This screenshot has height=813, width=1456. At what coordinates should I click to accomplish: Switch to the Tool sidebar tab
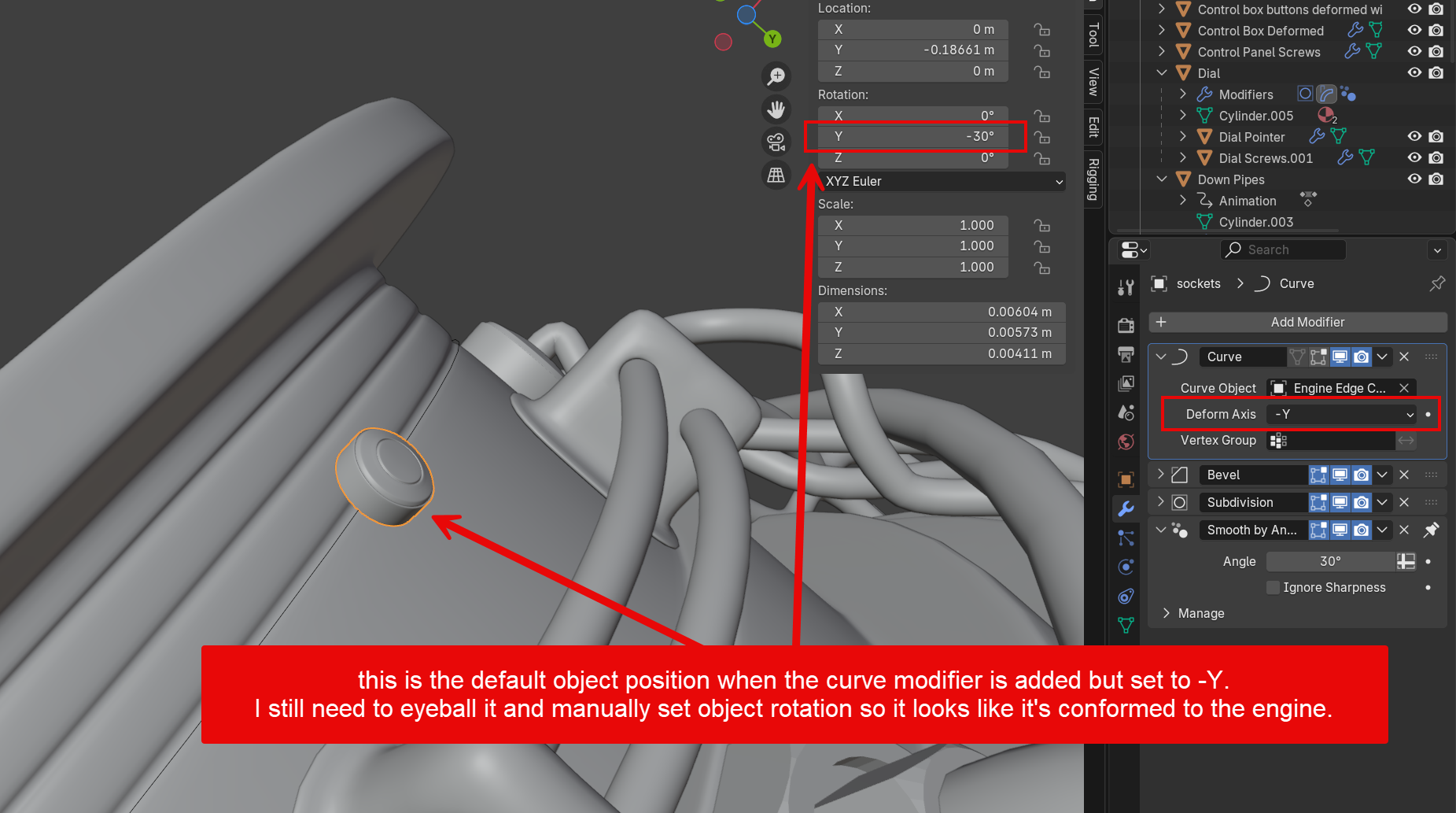1093,35
